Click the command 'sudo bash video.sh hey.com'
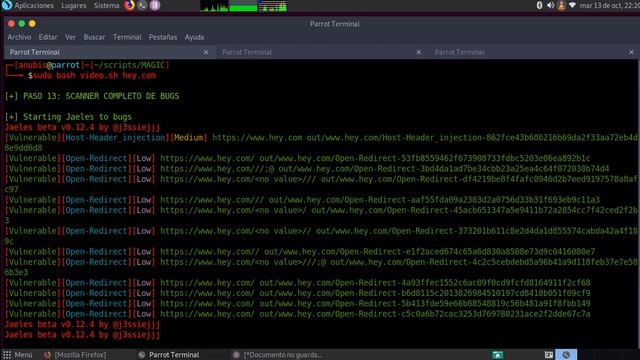The width and height of the screenshot is (640, 360). (x=94, y=76)
